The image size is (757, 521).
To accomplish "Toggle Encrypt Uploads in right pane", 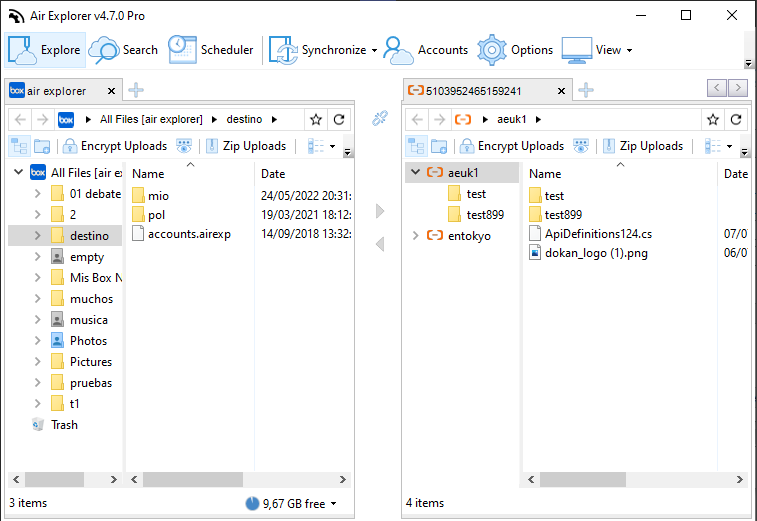I will click(x=512, y=146).
